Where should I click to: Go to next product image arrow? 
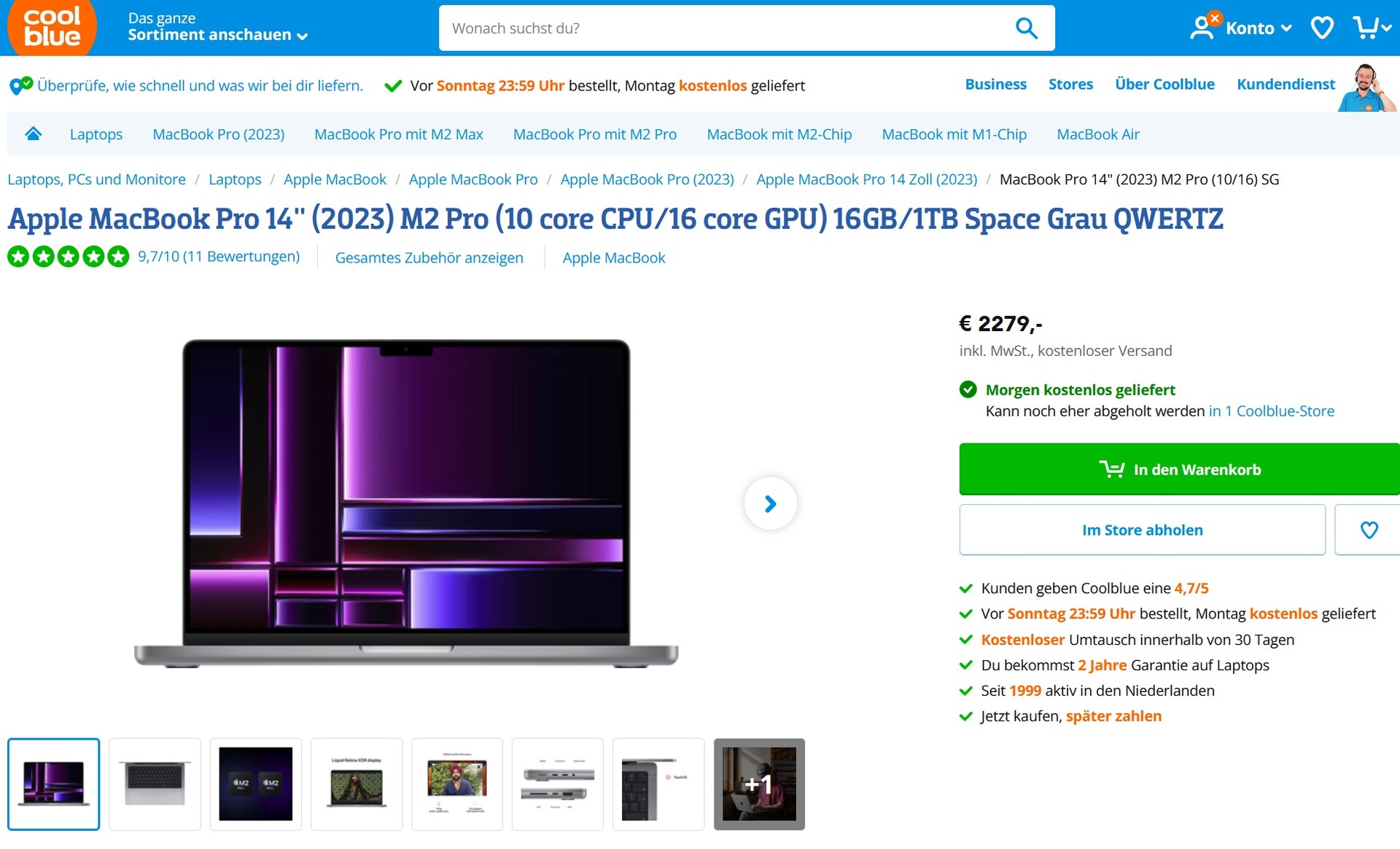770,503
